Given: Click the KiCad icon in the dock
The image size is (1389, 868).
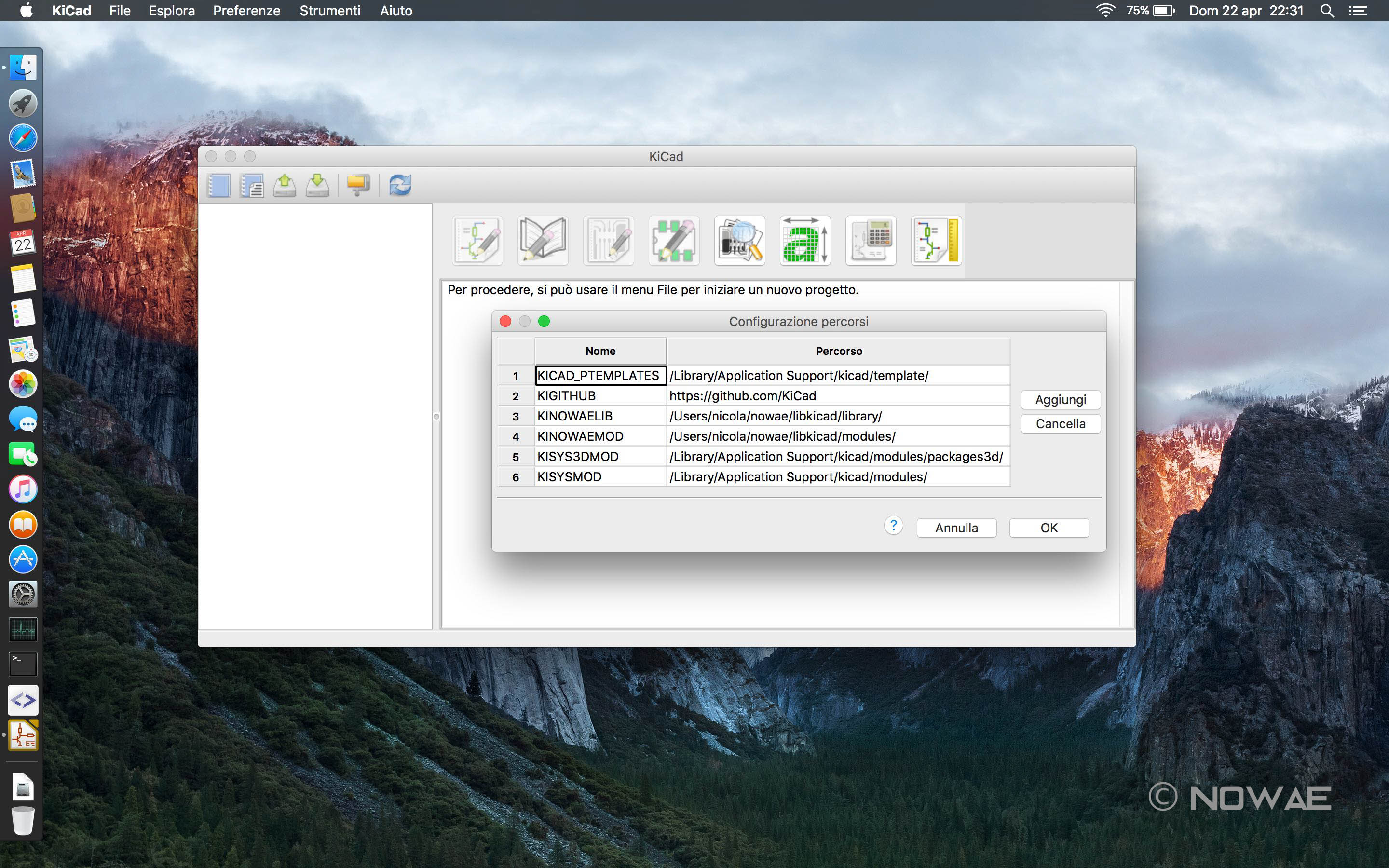Looking at the screenshot, I should tap(23, 735).
